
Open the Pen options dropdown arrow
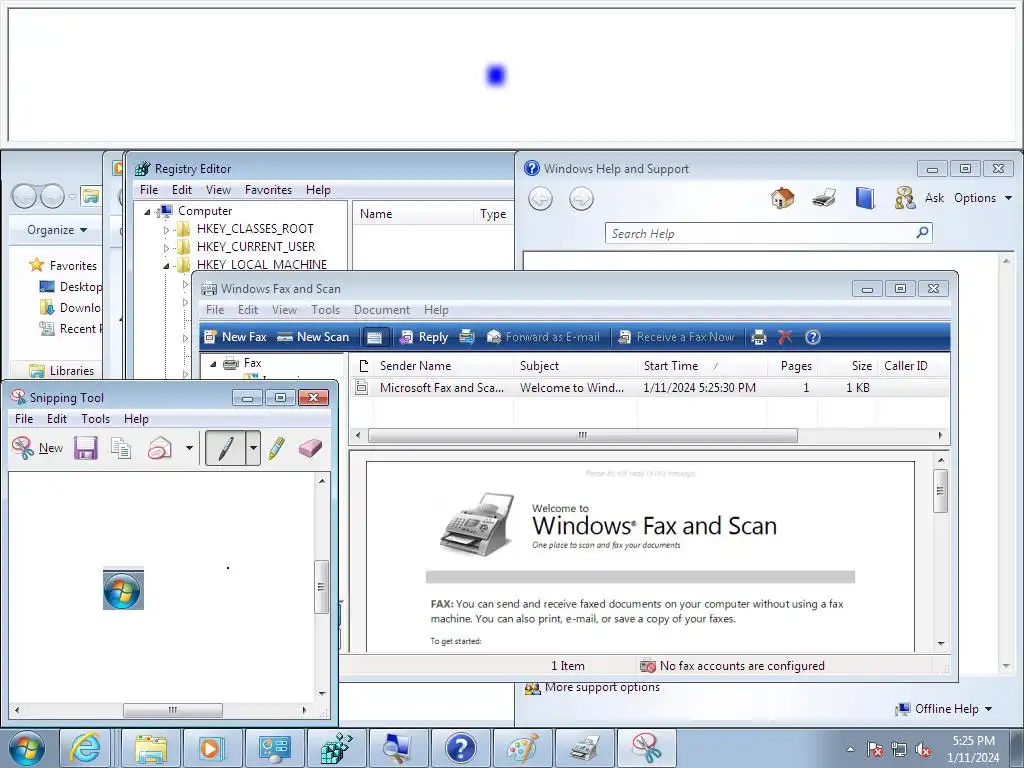coord(253,448)
